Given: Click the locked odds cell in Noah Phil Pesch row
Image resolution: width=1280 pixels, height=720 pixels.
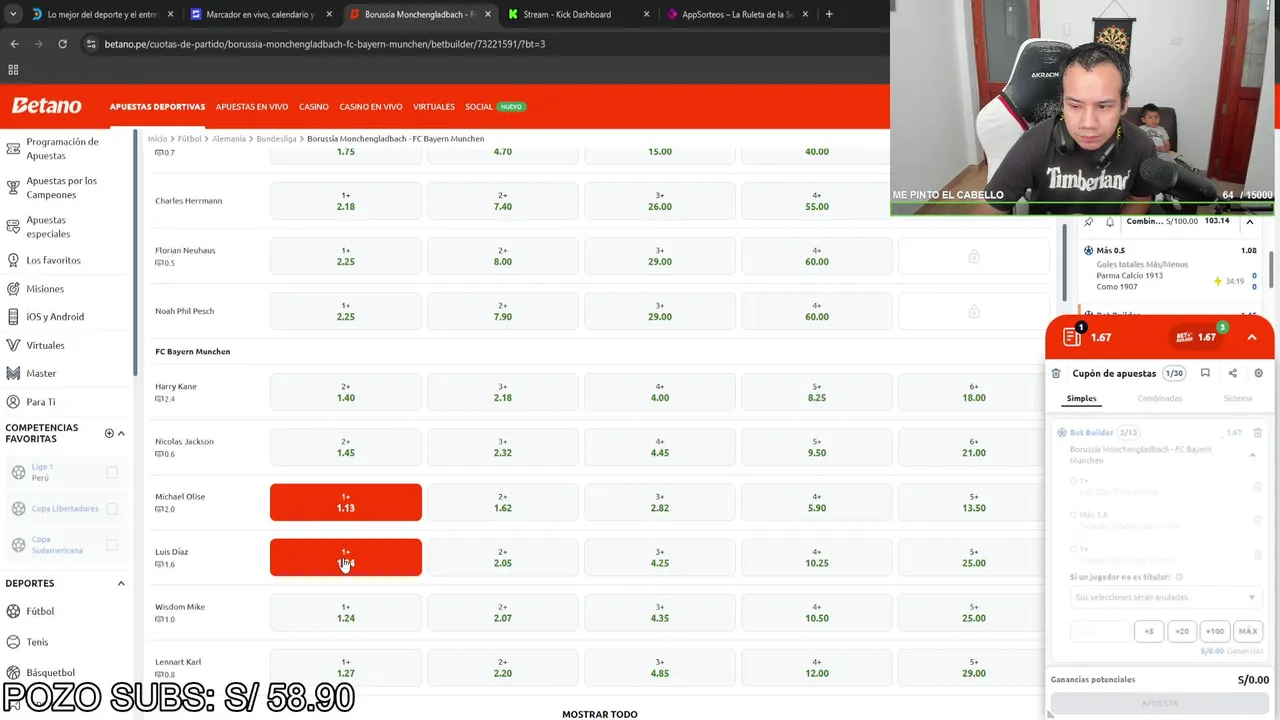Looking at the screenshot, I should click(974, 311).
